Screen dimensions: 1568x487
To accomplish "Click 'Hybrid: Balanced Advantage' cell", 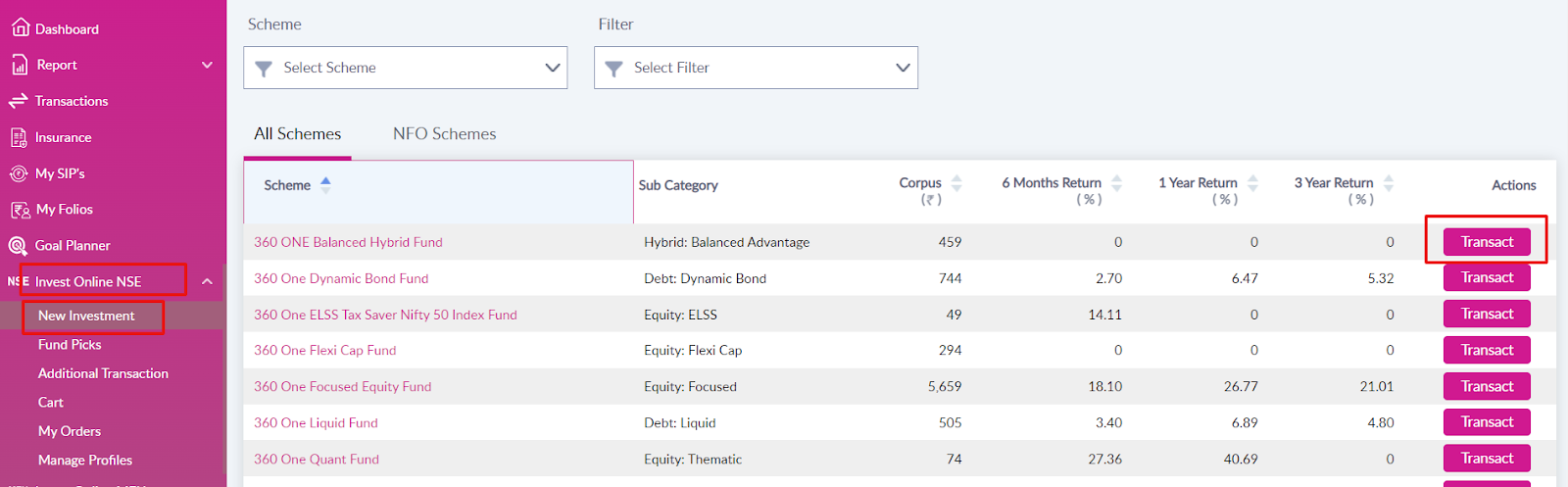I will pos(727,242).
